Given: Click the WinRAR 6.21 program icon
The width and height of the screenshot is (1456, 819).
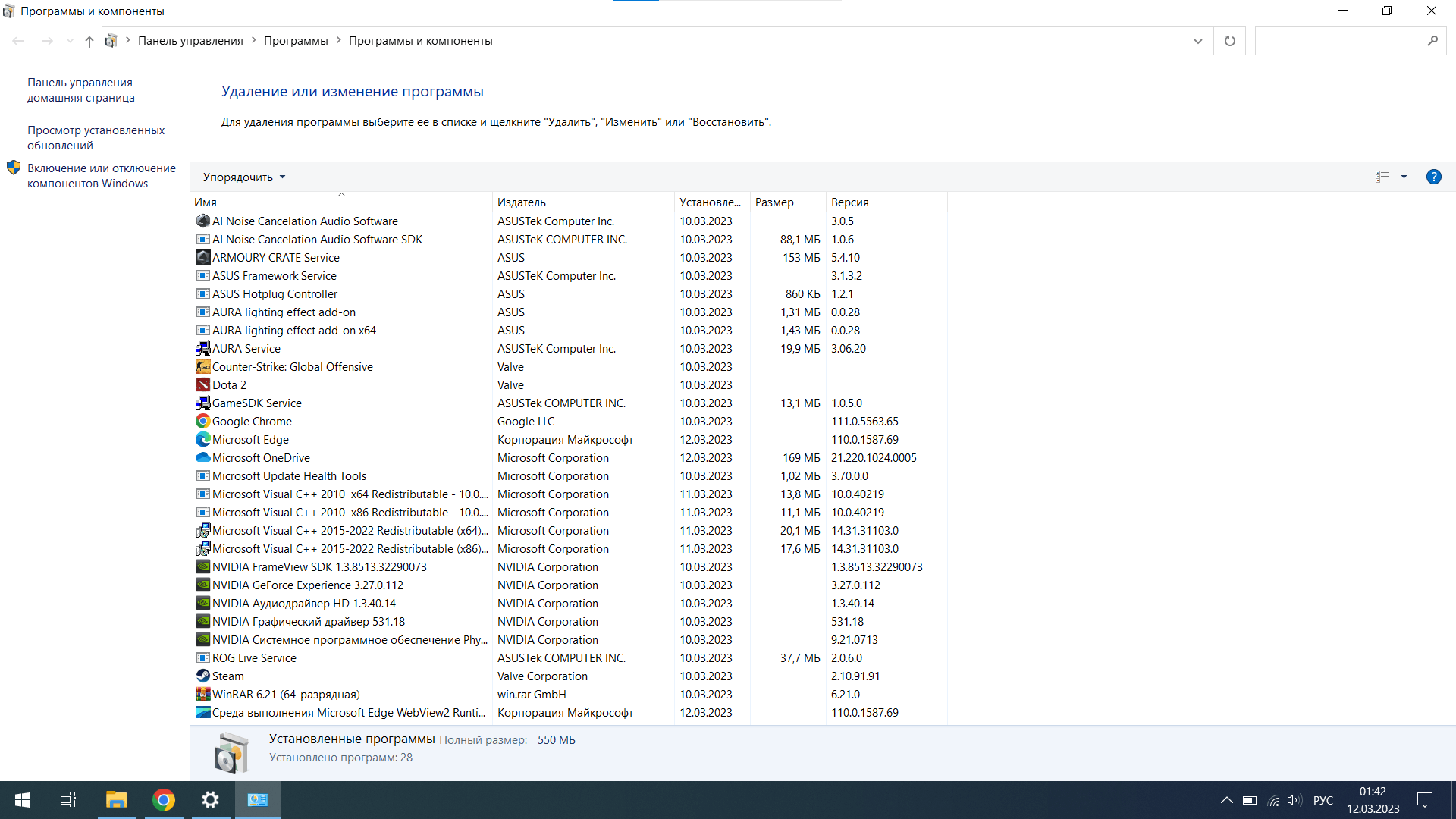Looking at the screenshot, I should pyautogui.click(x=202, y=695).
